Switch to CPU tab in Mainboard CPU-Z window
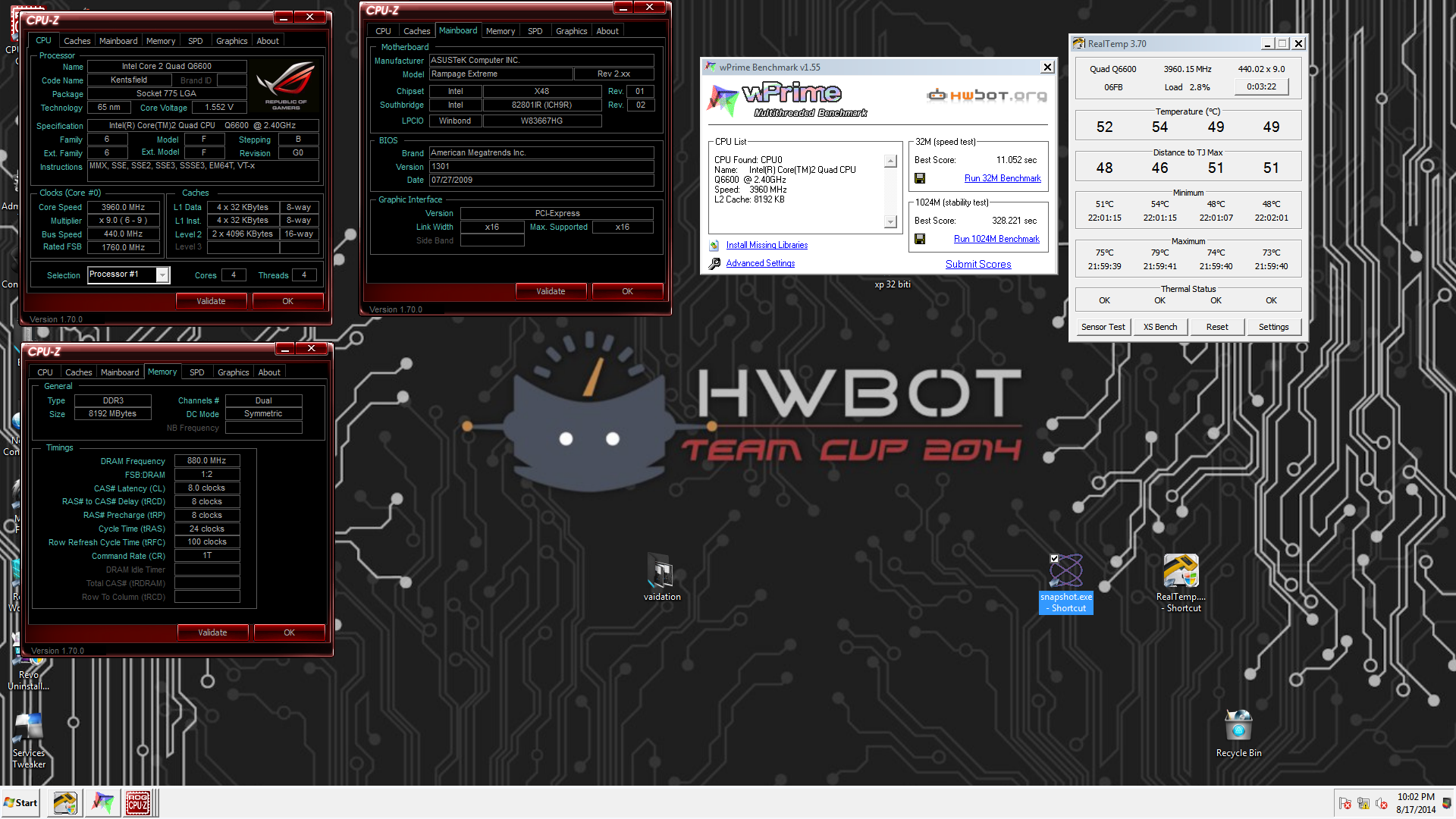The image size is (1456, 819). tap(384, 31)
